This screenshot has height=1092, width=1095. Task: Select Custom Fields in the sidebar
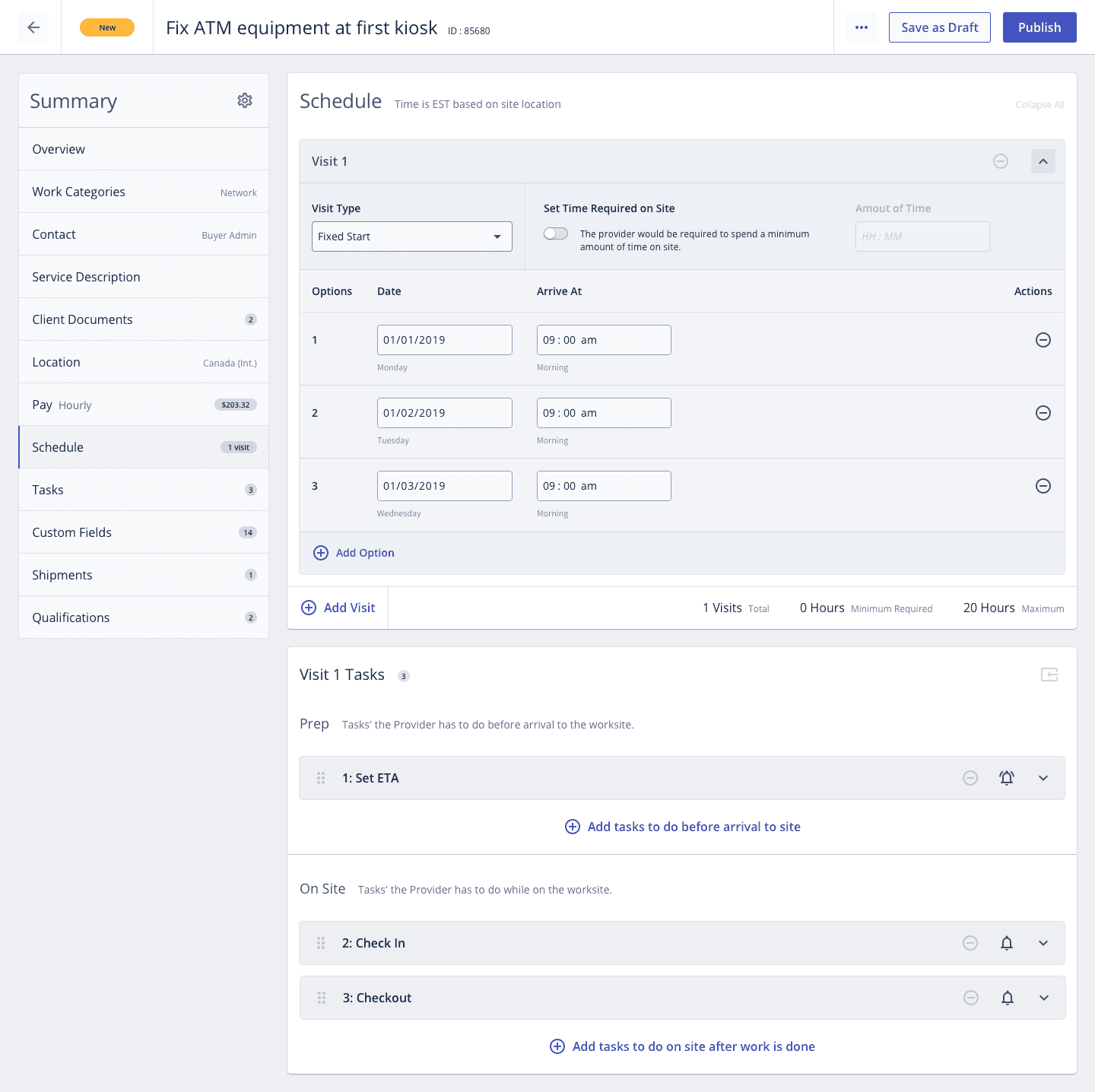point(144,532)
